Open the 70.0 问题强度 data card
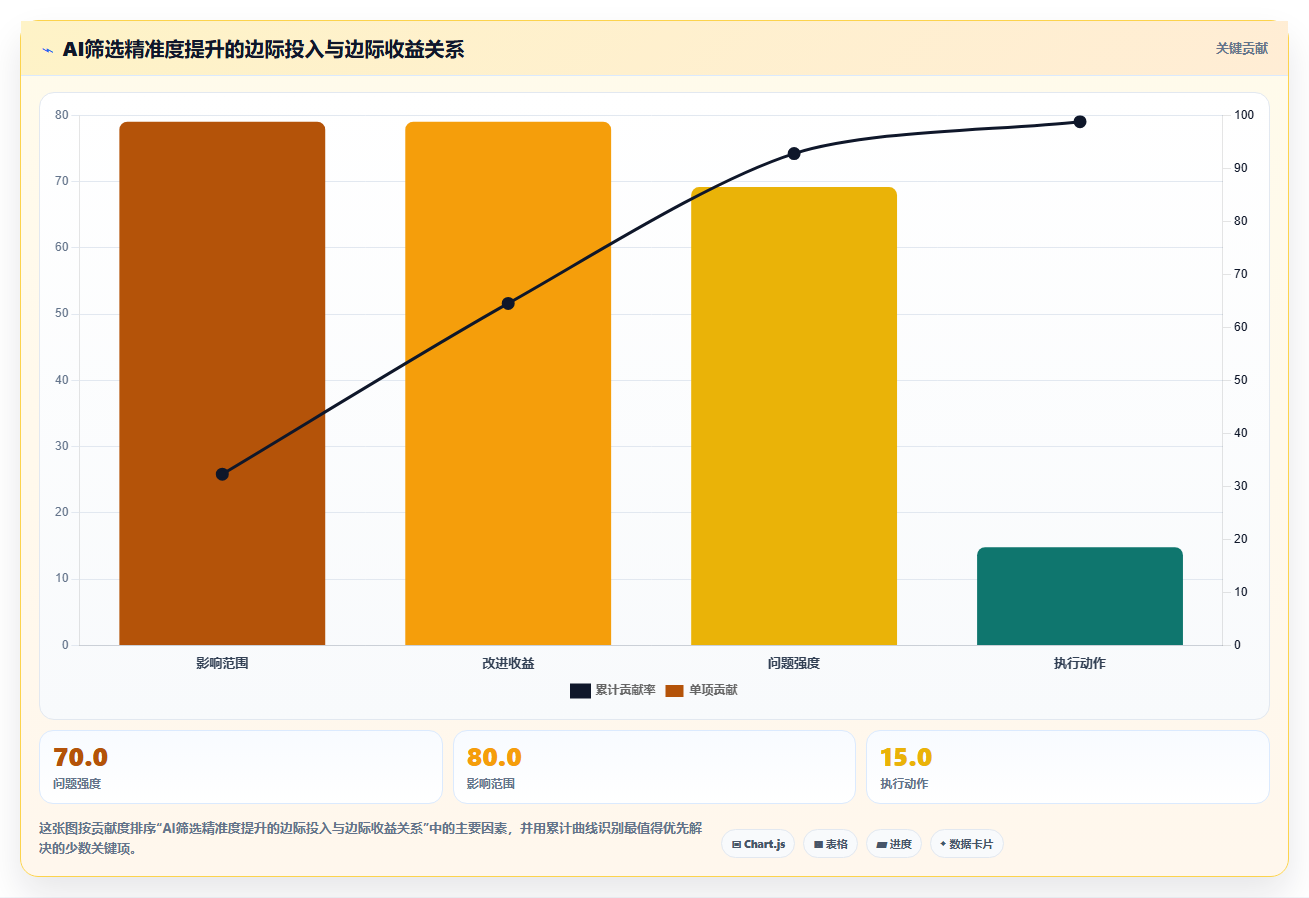 click(x=241, y=767)
